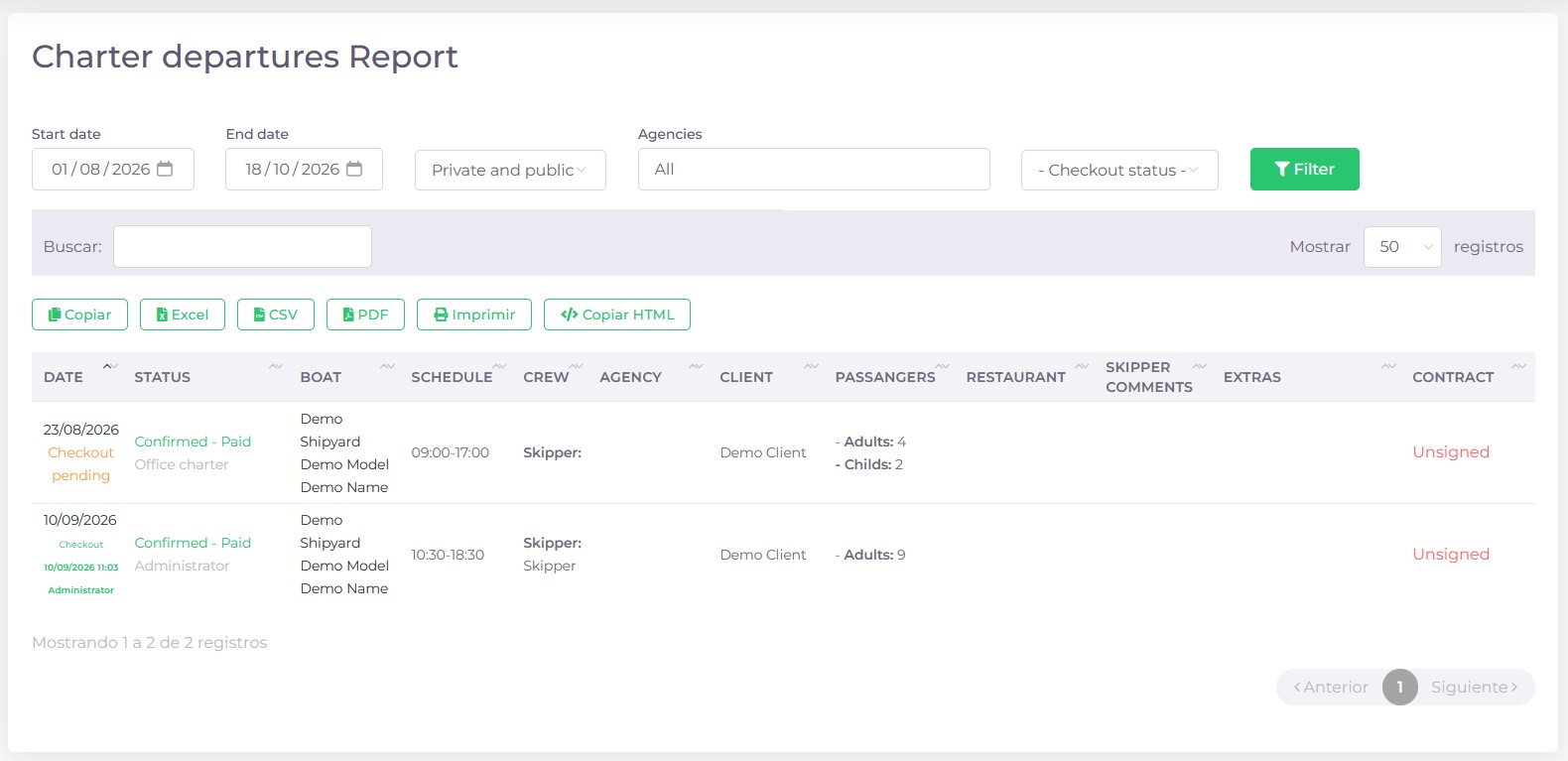Apply the green Filter button
The height and width of the screenshot is (761, 1568).
click(1305, 170)
